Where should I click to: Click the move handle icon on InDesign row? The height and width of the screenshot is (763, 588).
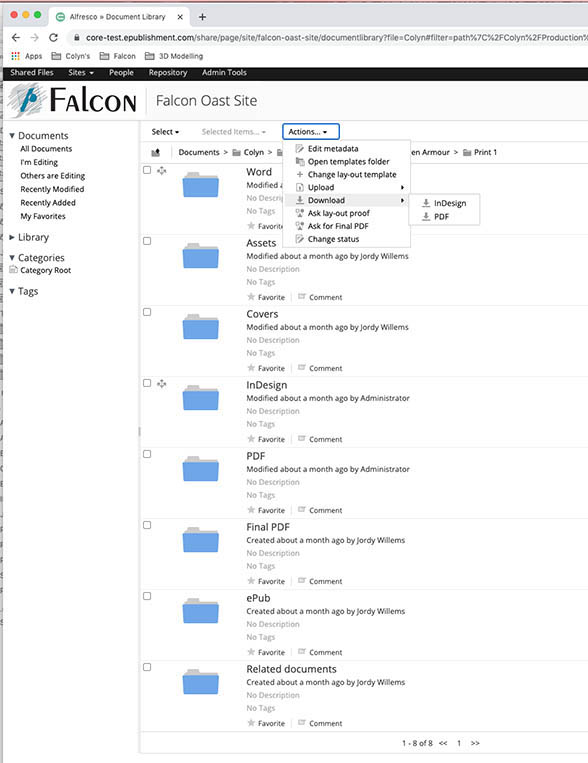162,383
